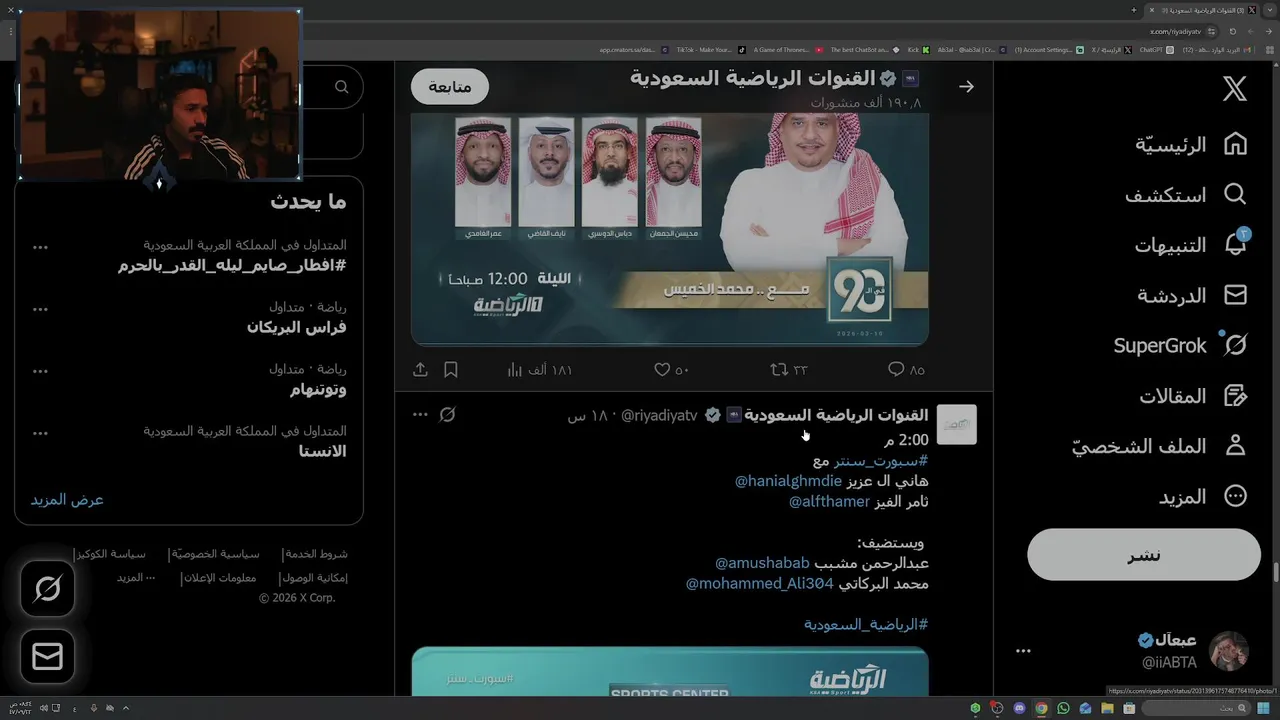Image resolution: width=1280 pixels, height=720 pixels.
Task: Click the Grok icon on second post
Action: coord(448,414)
